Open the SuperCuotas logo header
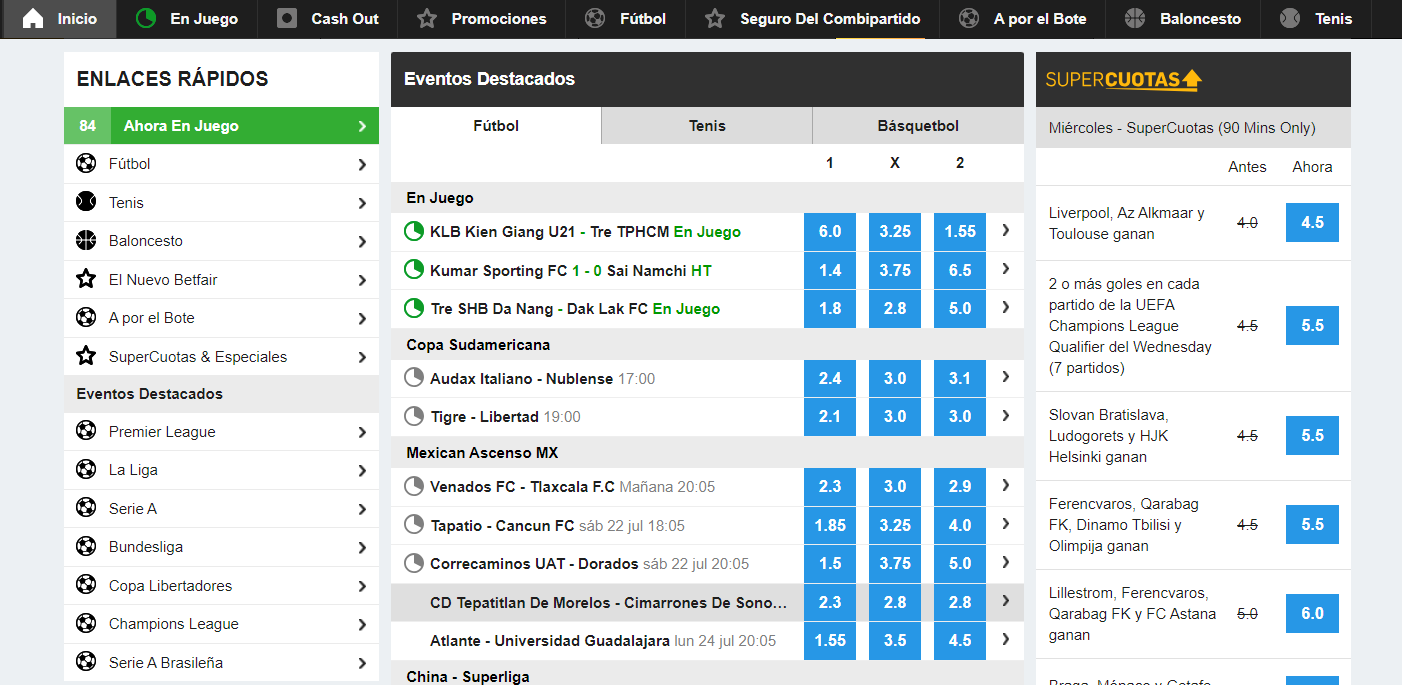1402x685 pixels. 1124,79
